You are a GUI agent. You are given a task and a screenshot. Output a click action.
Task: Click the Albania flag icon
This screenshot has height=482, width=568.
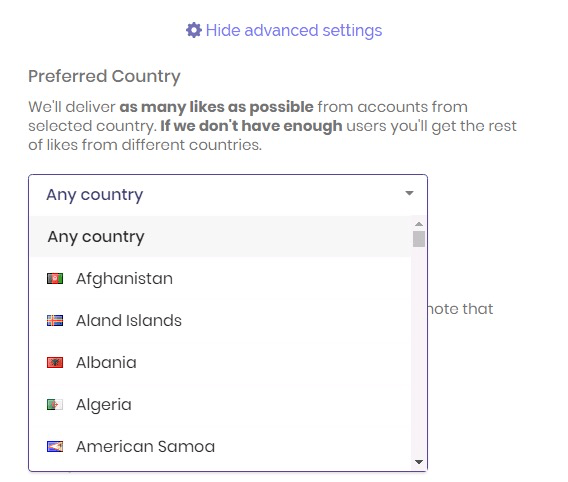coord(55,362)
